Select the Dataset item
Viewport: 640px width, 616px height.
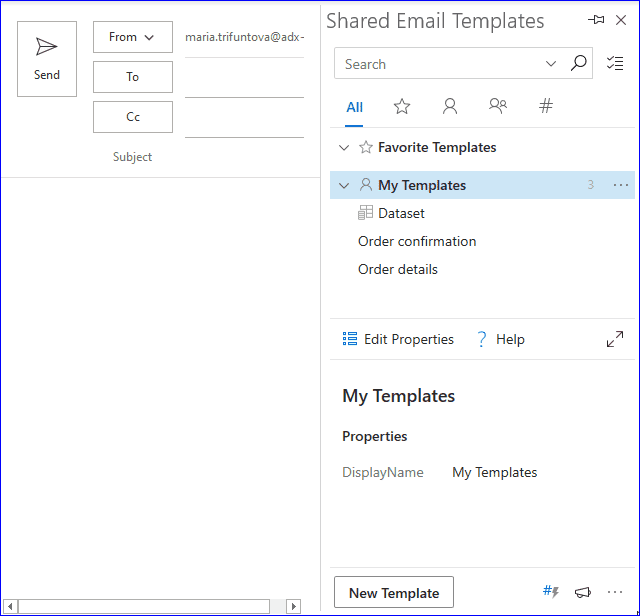point(391,213)
